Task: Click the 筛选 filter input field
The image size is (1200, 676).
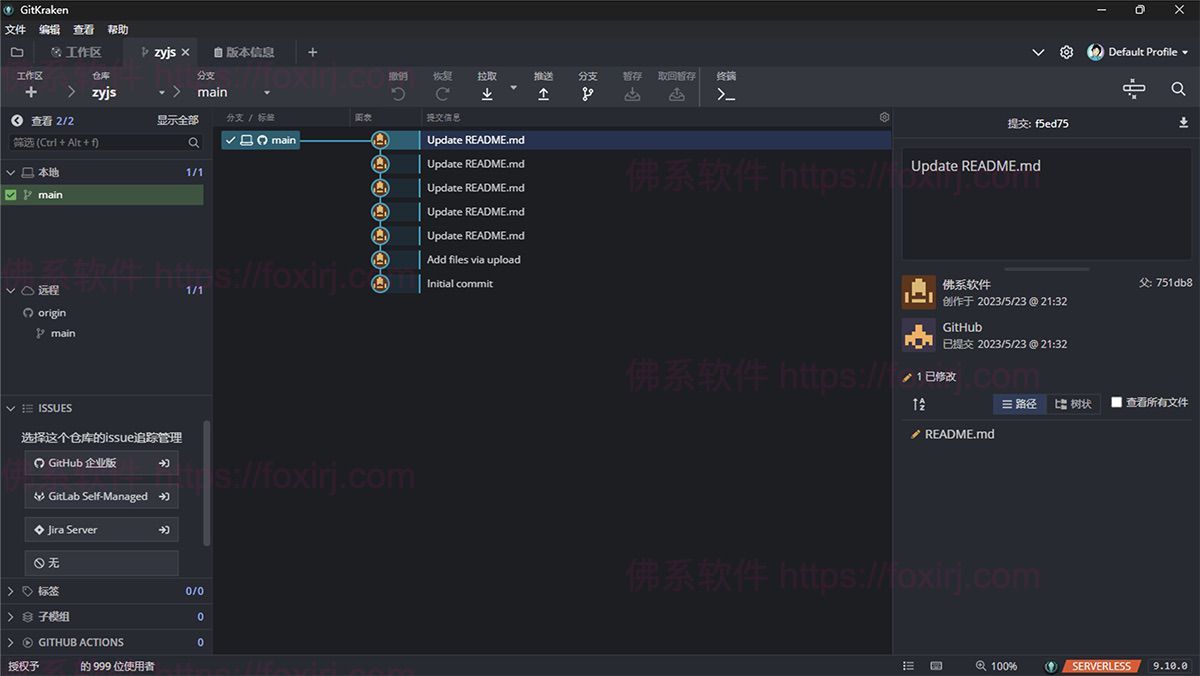Action: pos(100,142)
